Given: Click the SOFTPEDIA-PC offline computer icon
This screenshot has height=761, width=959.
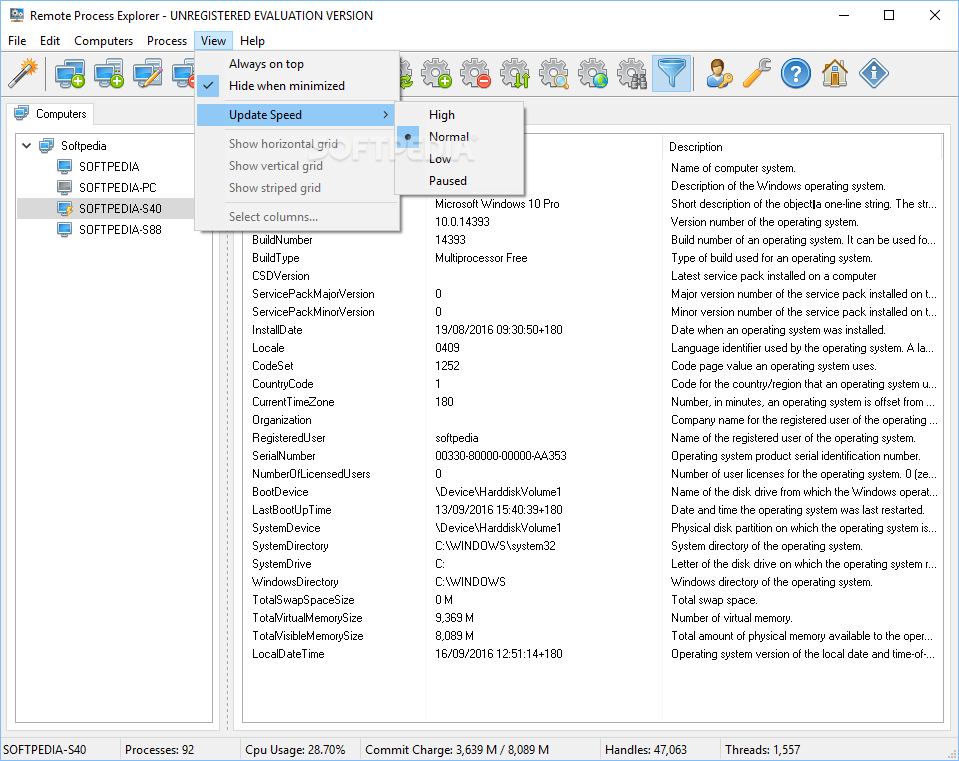Looking at the screenshot, I should [64, 187].
